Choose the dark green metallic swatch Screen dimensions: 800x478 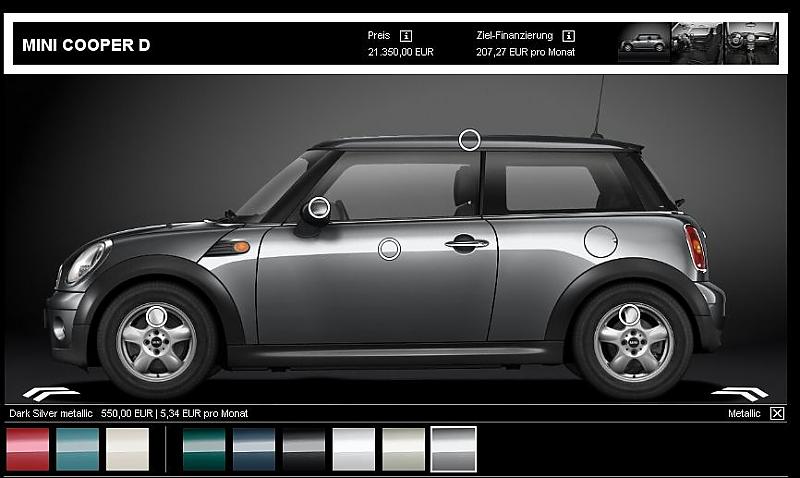tap(204, 449)
